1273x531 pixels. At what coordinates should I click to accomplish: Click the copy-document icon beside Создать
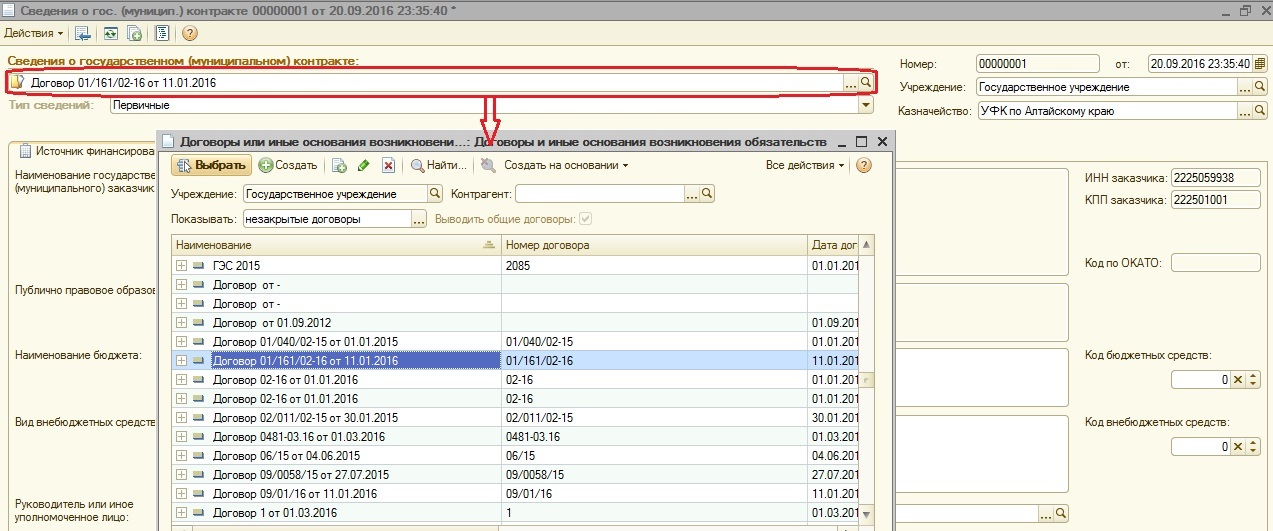point(339,165)
